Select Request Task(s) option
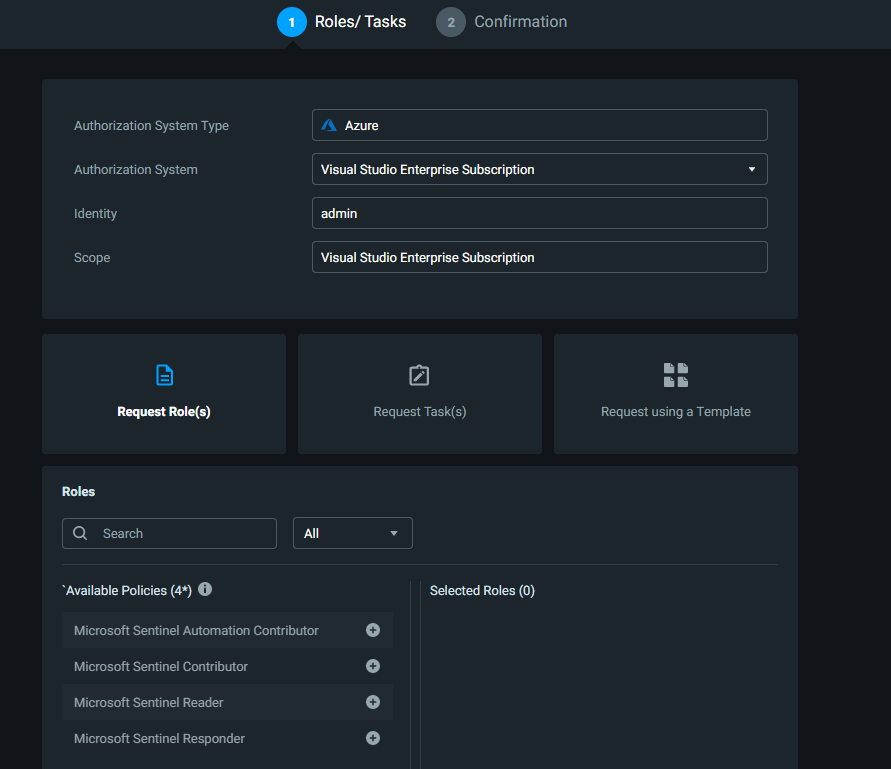The width and height of the screenshot is (891, 769). point(420,394)
